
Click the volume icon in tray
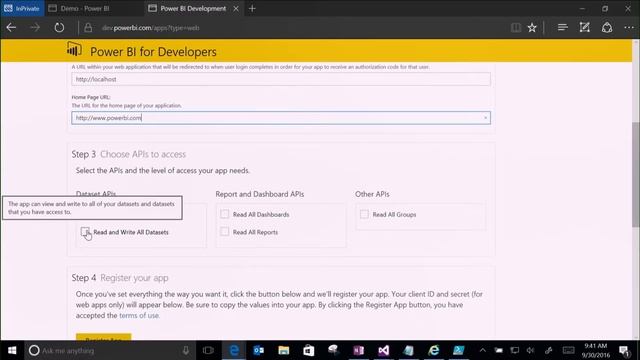[x=530, y=350]
